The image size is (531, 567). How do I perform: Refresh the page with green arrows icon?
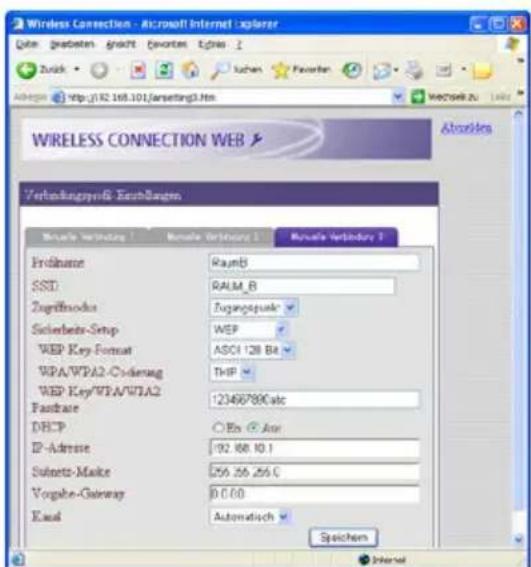(x=164, y=70)
